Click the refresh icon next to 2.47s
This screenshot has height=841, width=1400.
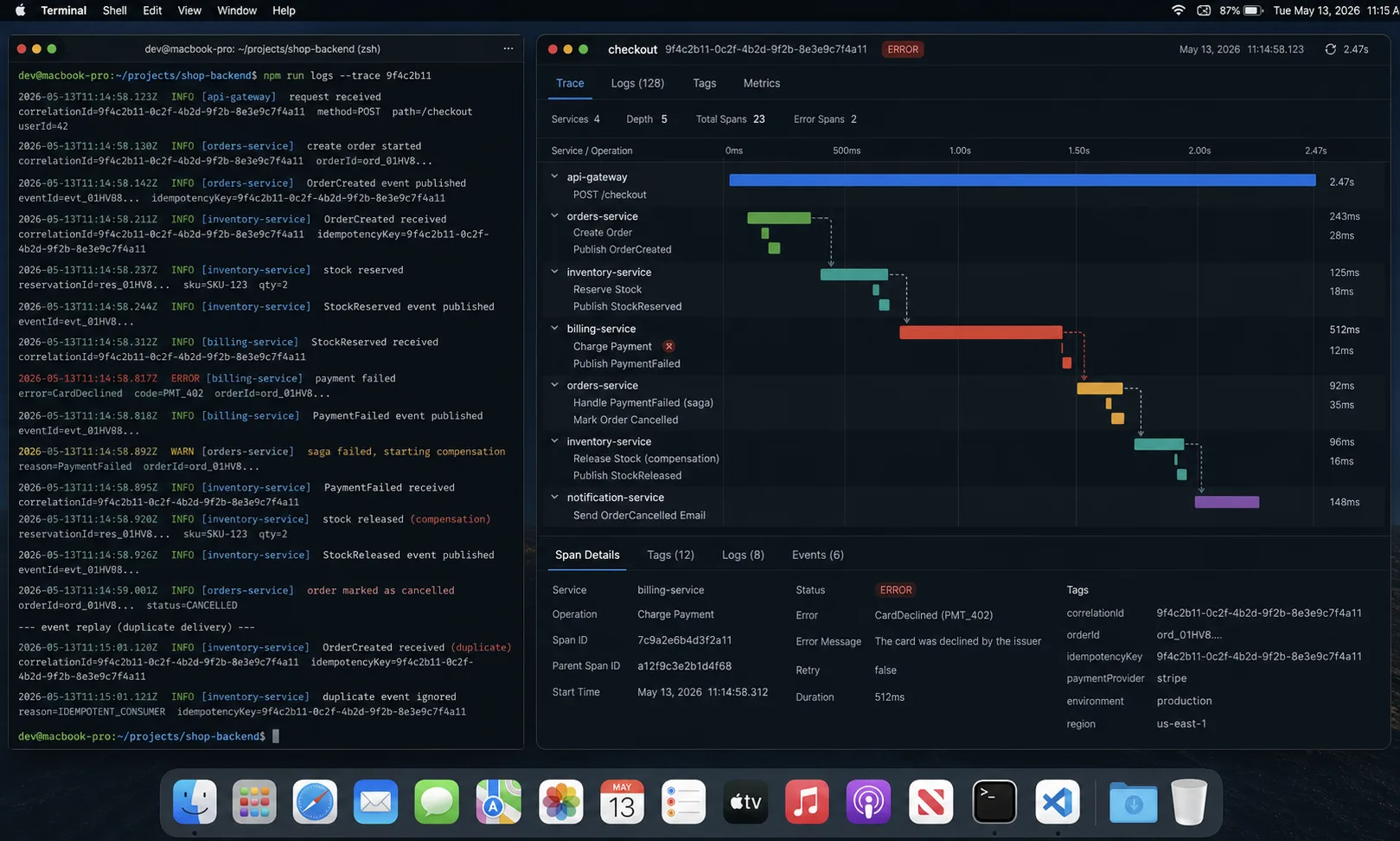pyautogui.click(x=1330, y=49)
